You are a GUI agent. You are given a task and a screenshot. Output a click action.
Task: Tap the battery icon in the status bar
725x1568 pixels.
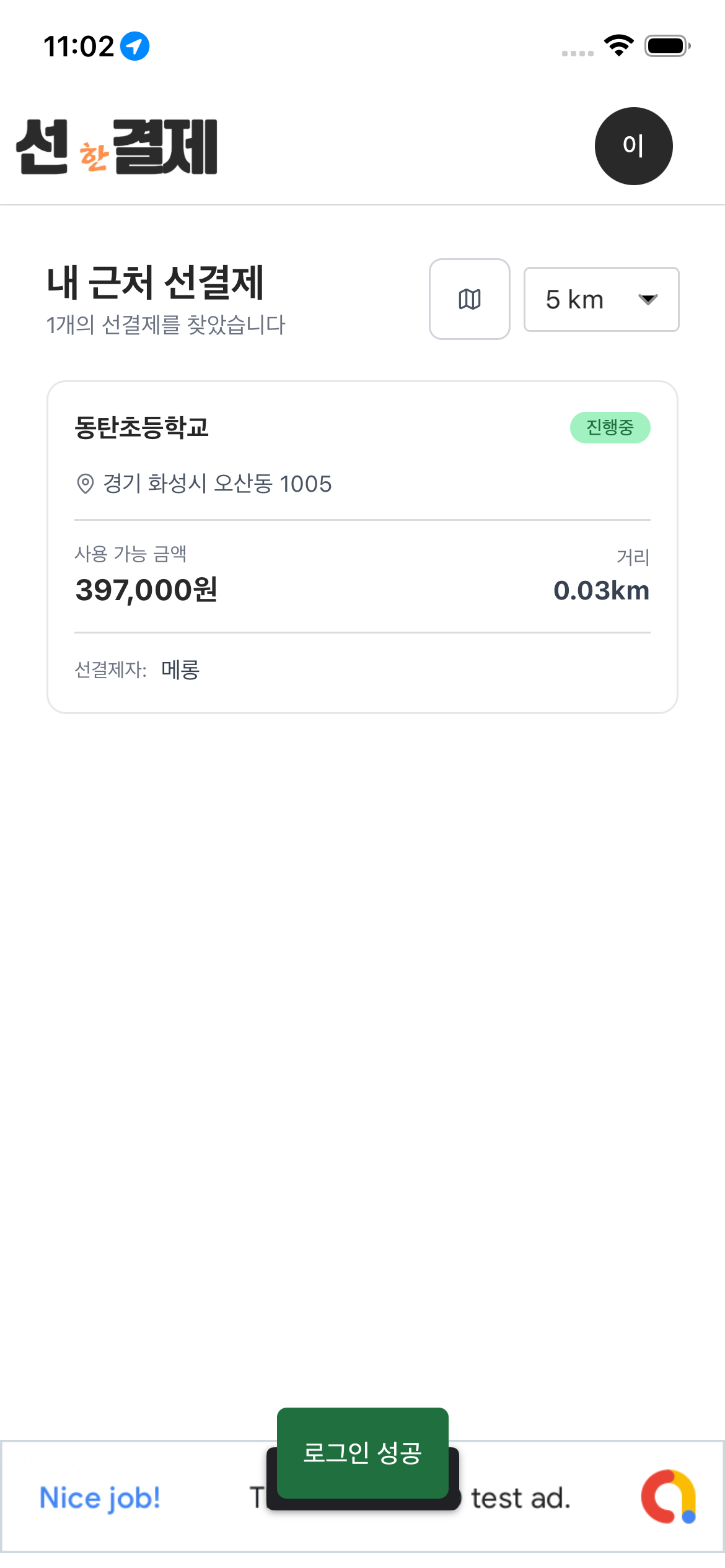pos(667,46)
